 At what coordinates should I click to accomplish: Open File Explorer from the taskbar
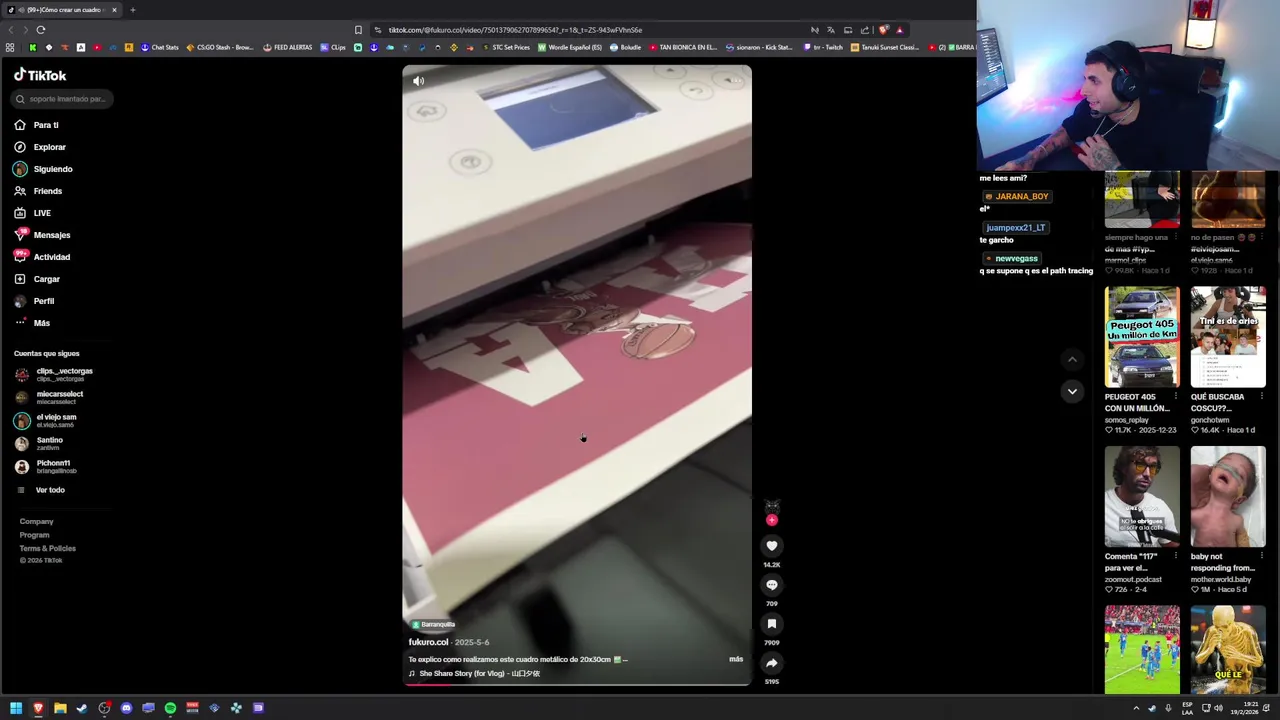pyautogui.click(x=60, y=708)
